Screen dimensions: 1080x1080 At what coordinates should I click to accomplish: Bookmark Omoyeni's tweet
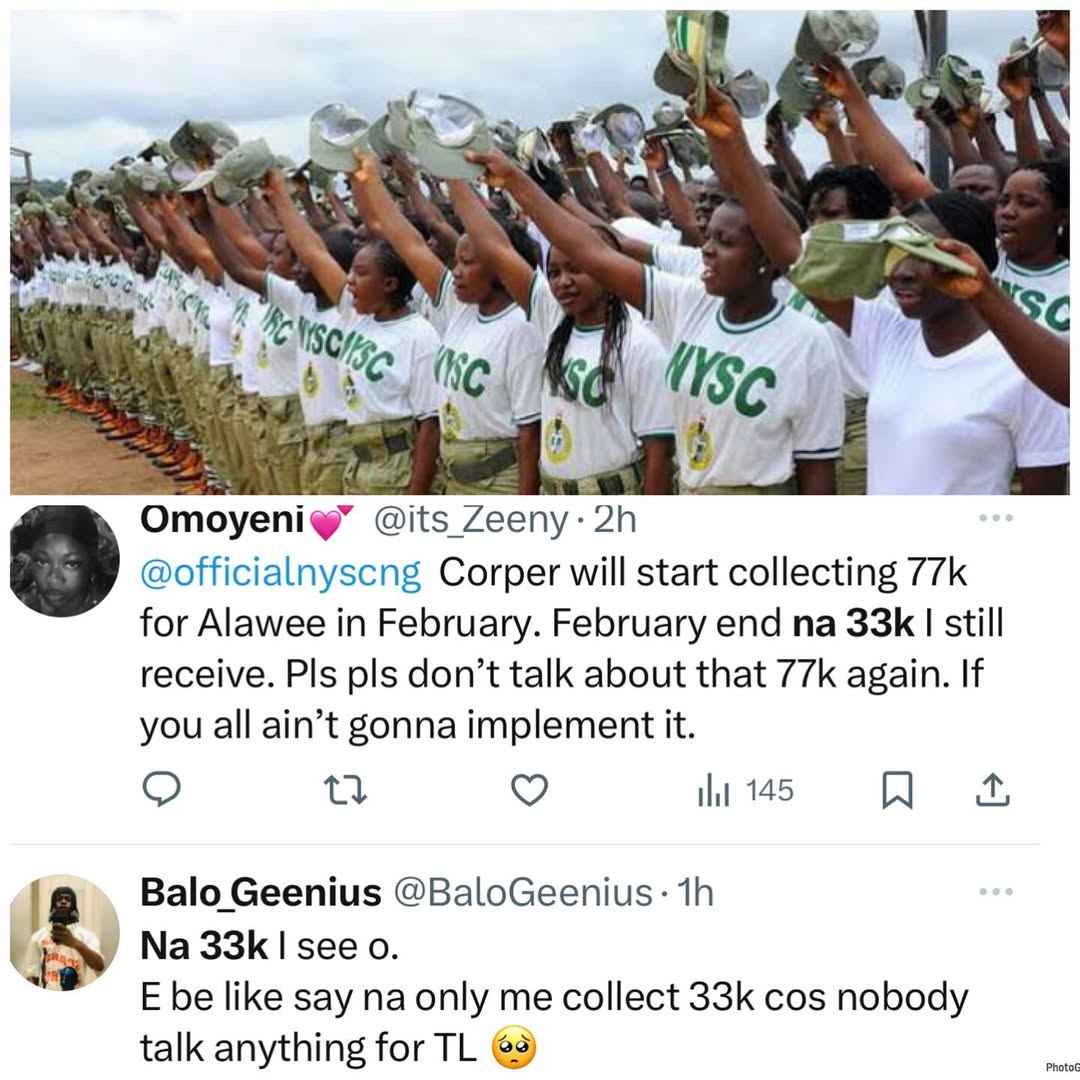tap(897, 789)
